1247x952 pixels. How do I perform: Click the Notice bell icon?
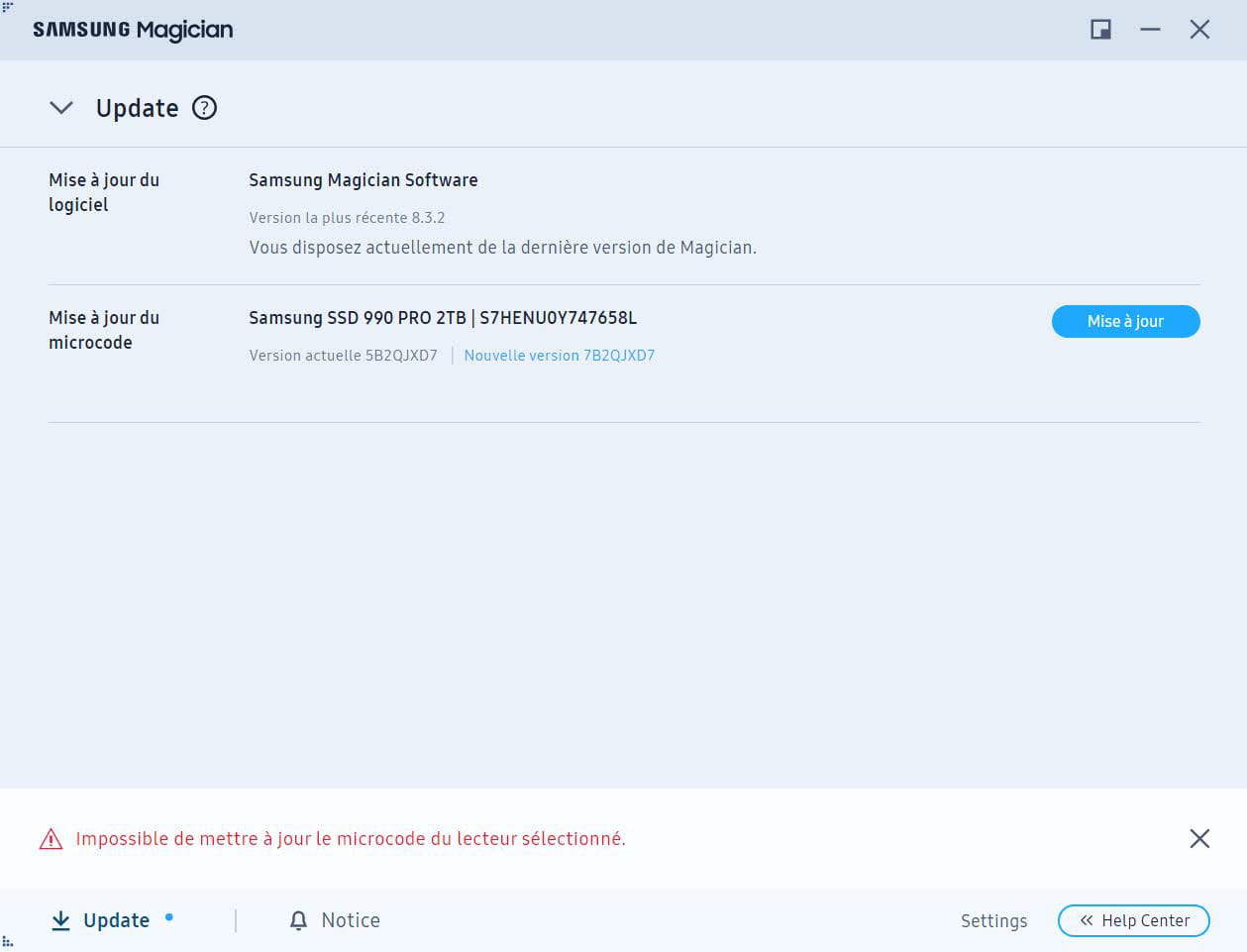[298, 921]
